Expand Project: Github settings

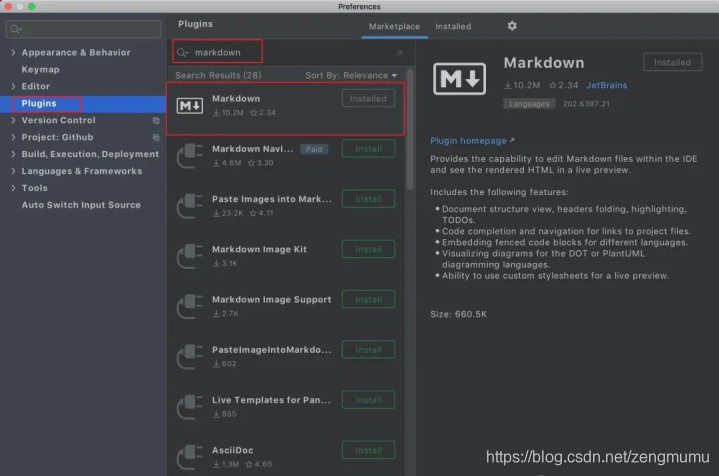coord(13,137)
